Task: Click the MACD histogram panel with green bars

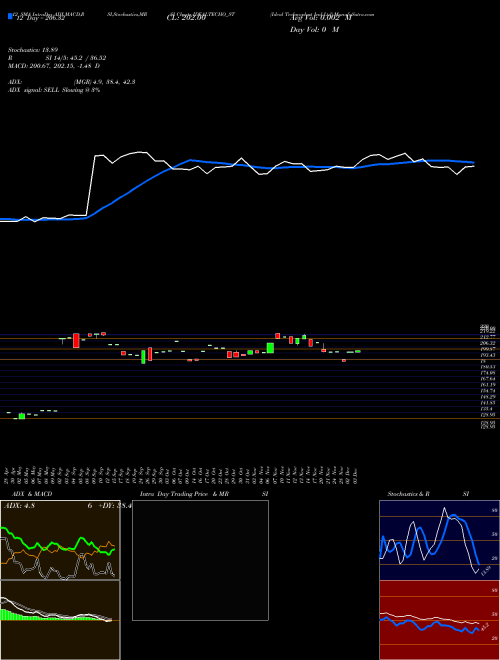Action: pos(60,620)
